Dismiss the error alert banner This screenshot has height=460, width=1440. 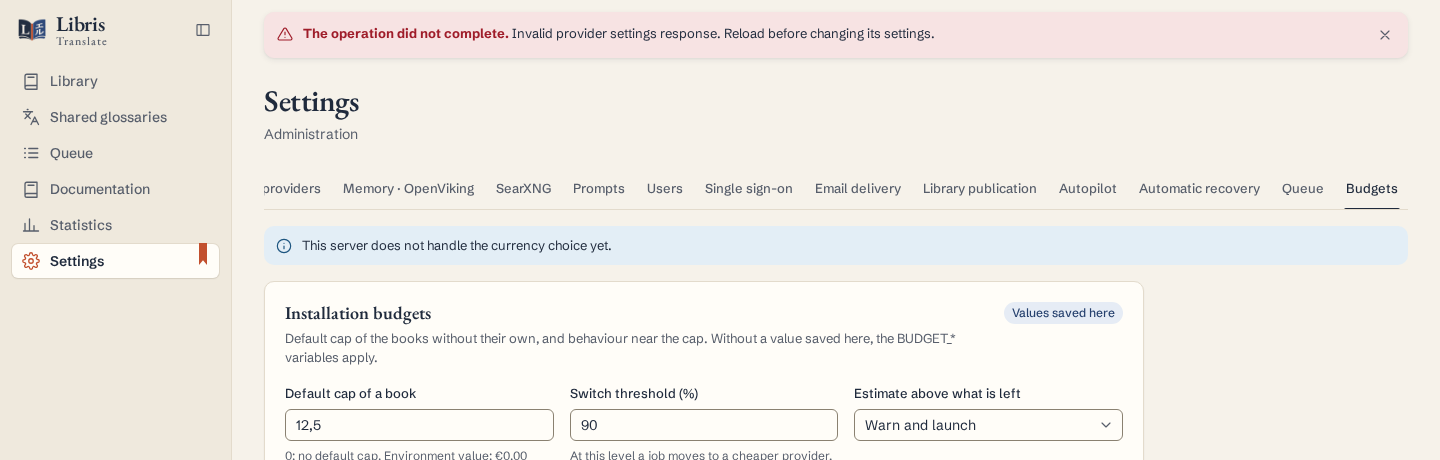(x=1385, y=35)
